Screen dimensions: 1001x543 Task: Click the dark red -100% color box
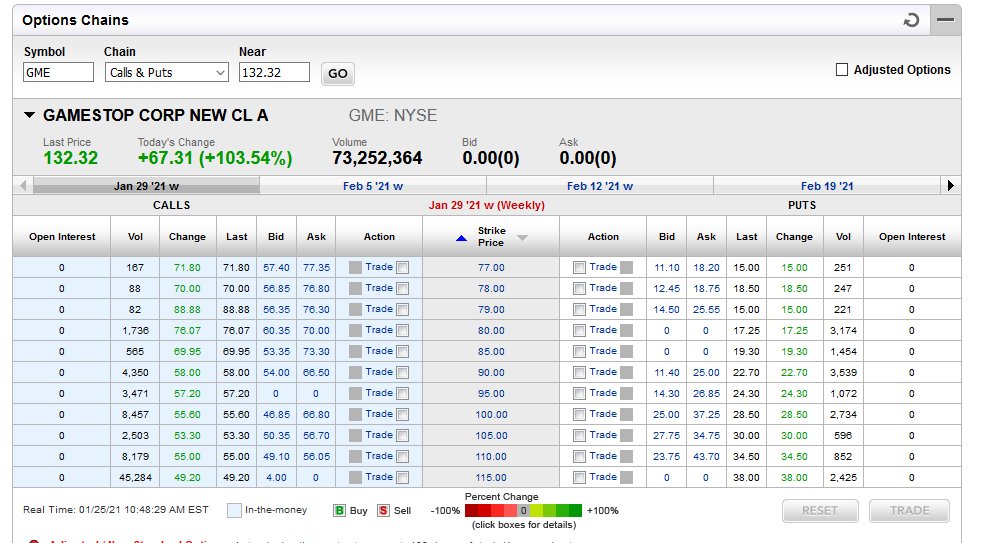pyautogui.click(x=471, y=510)
